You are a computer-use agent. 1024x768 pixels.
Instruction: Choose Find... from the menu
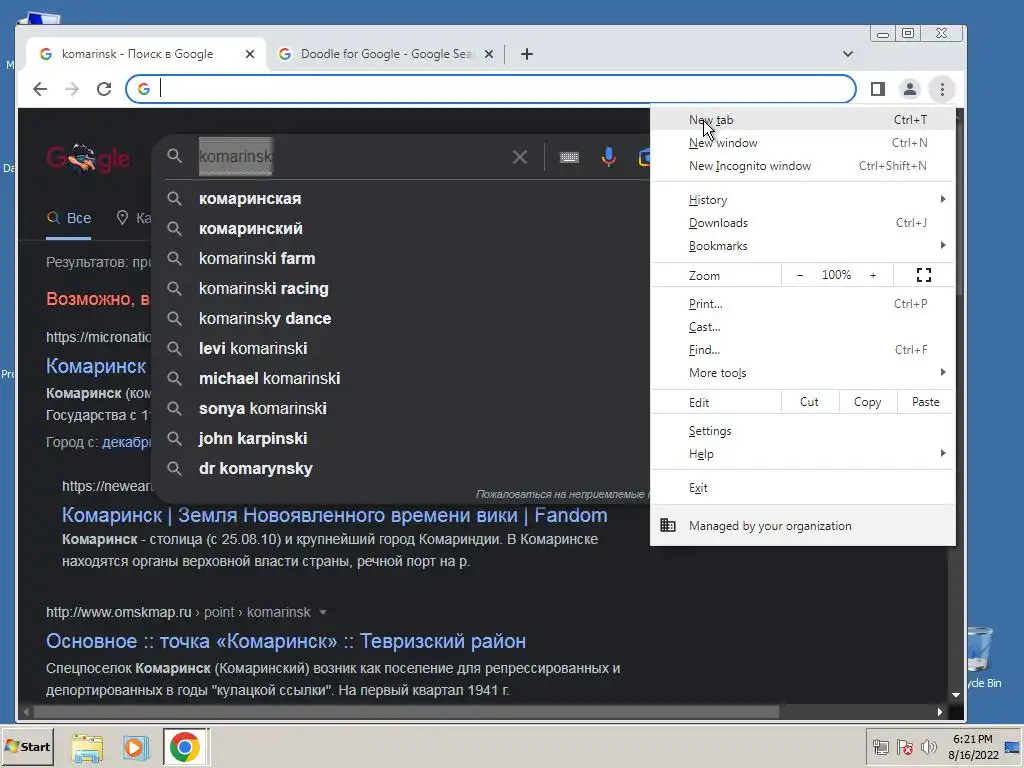coord(803,350)
